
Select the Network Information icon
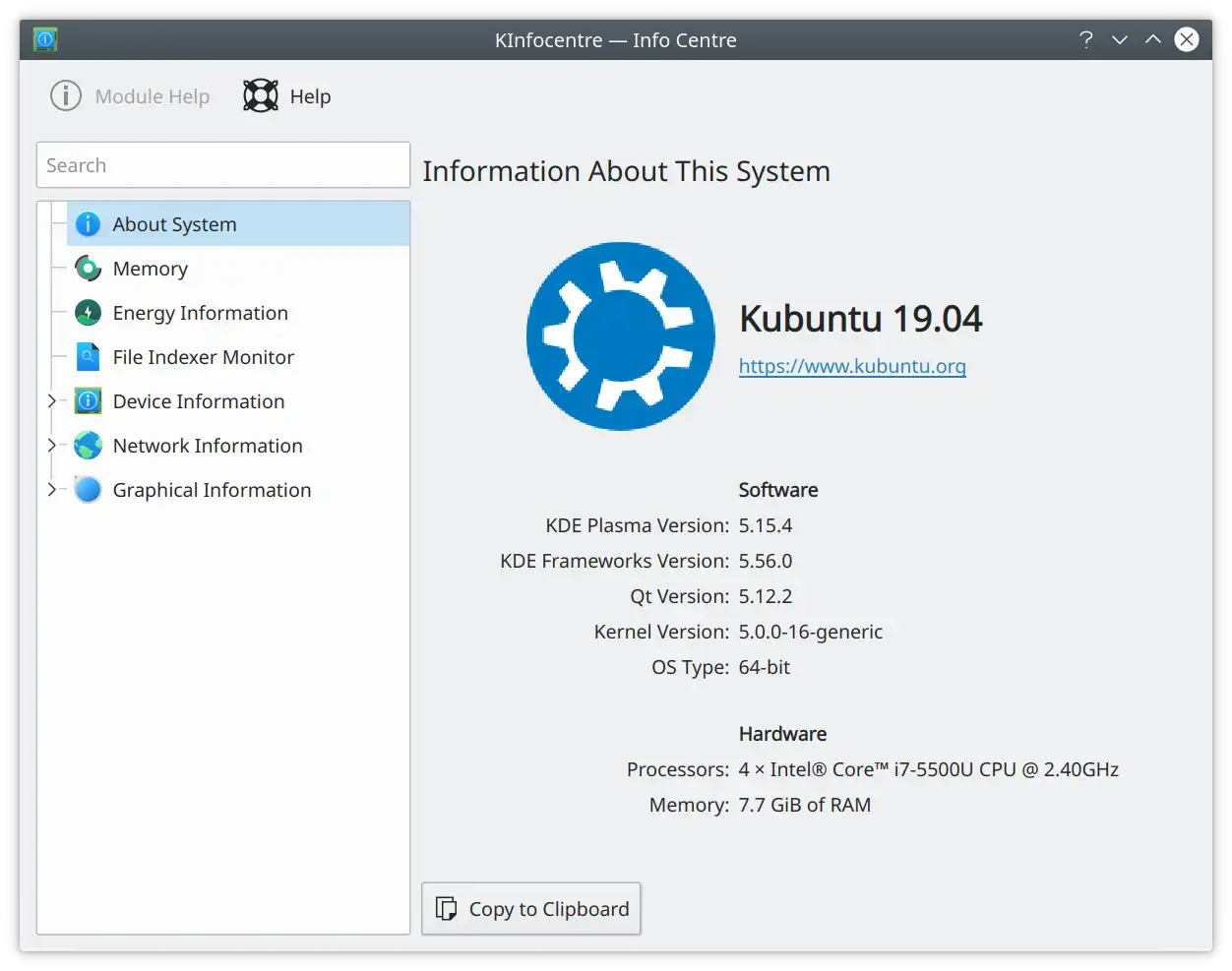(88, 445)
